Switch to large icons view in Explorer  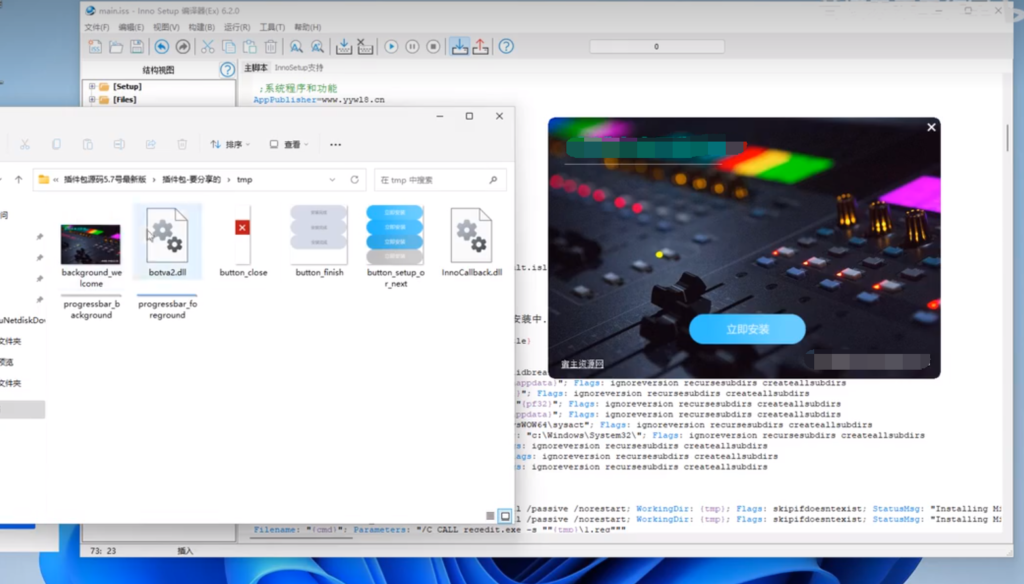505,516
